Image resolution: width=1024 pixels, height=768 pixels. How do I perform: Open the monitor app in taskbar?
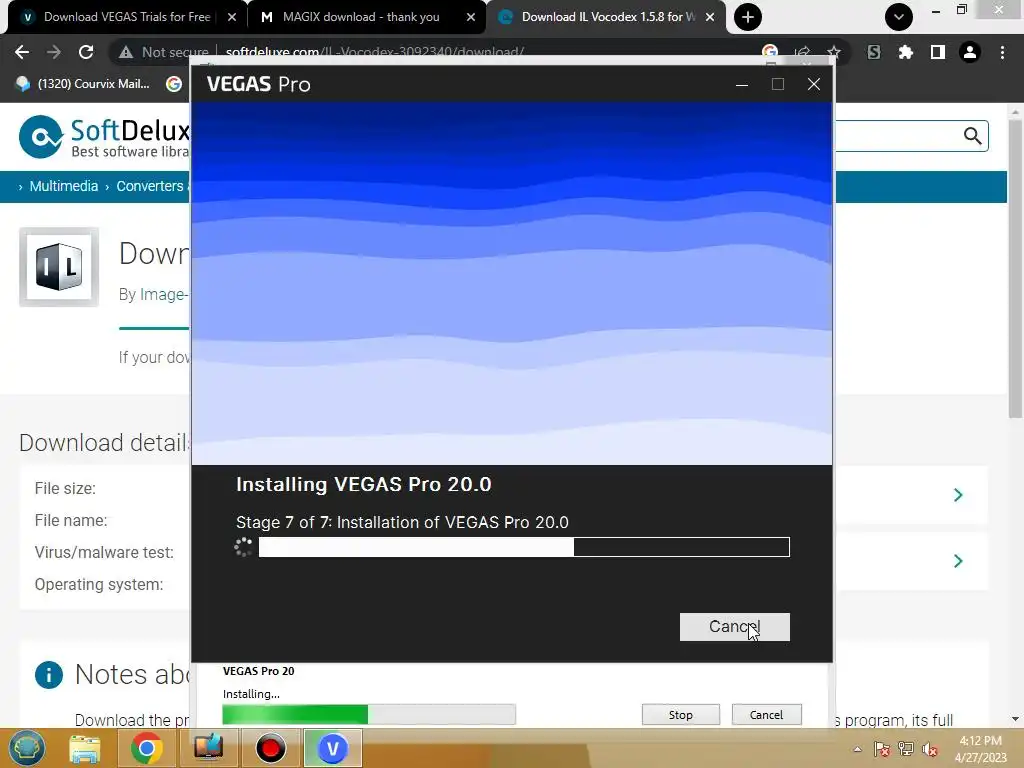point(208,748)
